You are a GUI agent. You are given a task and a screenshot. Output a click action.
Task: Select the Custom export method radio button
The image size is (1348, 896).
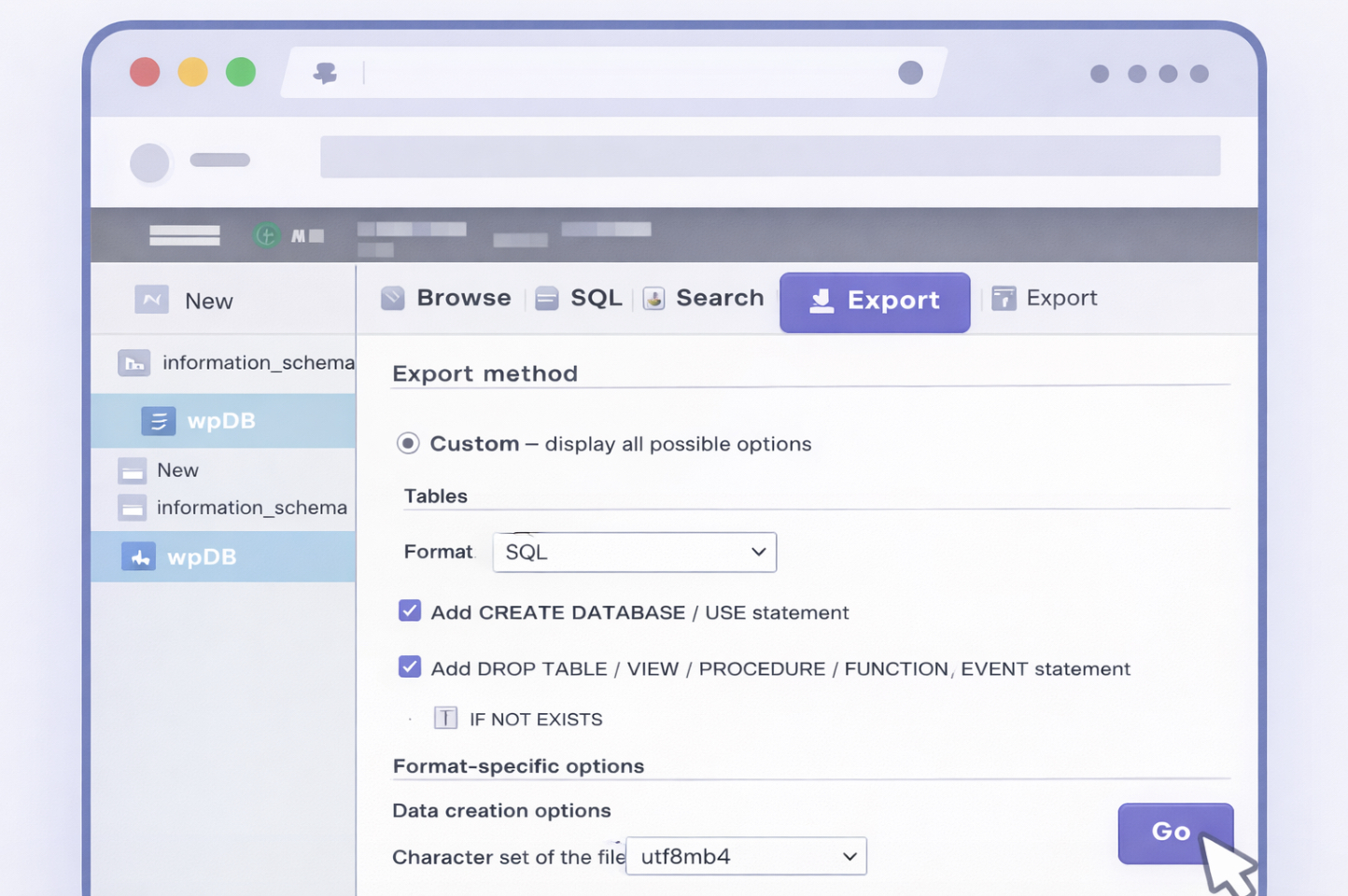pos(408,443)
